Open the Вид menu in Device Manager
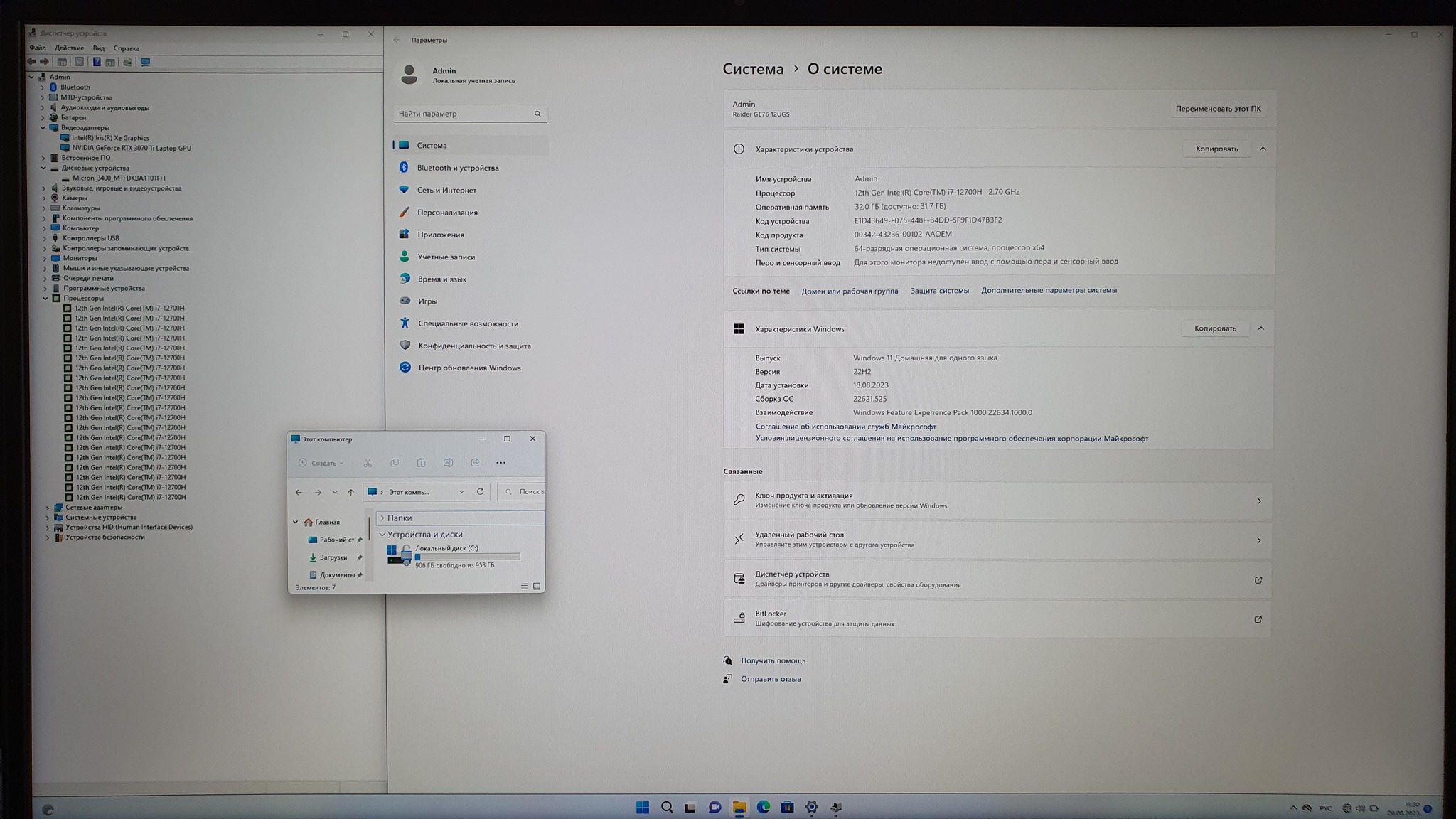The height and width of the screenshot is (819, 1456). tap(99, 48)
